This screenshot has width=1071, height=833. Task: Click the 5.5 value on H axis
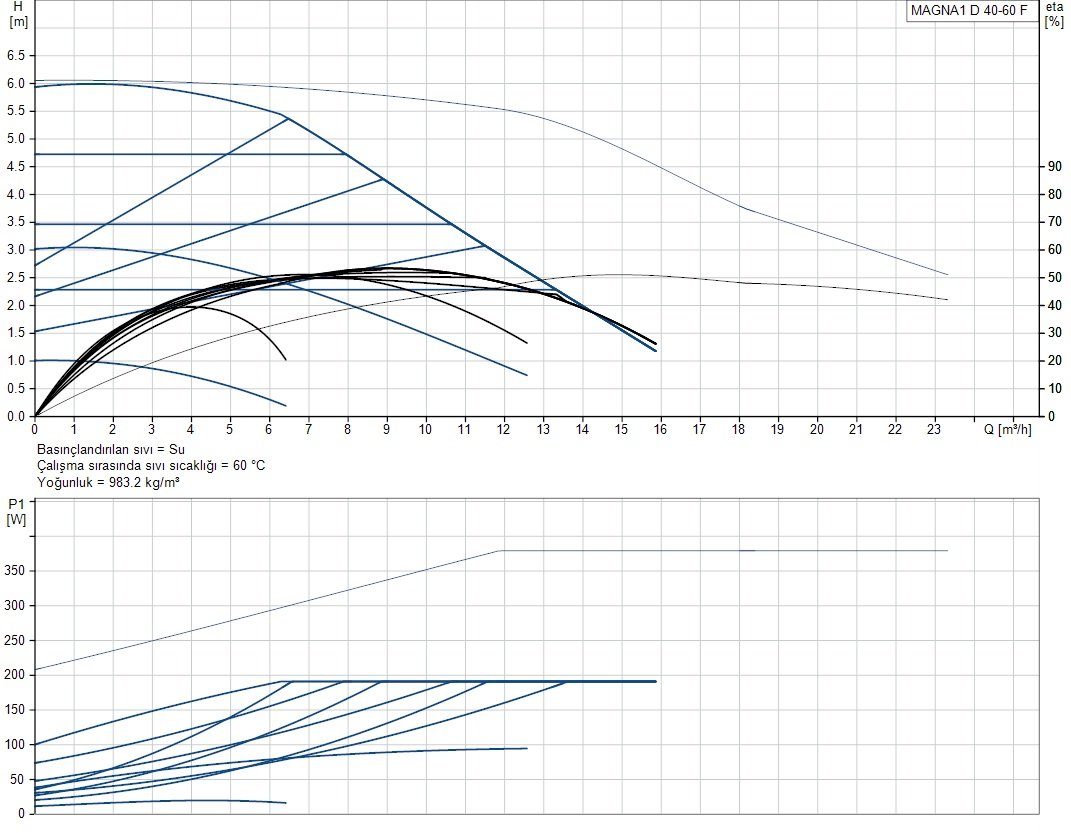(x=16, y=111)
